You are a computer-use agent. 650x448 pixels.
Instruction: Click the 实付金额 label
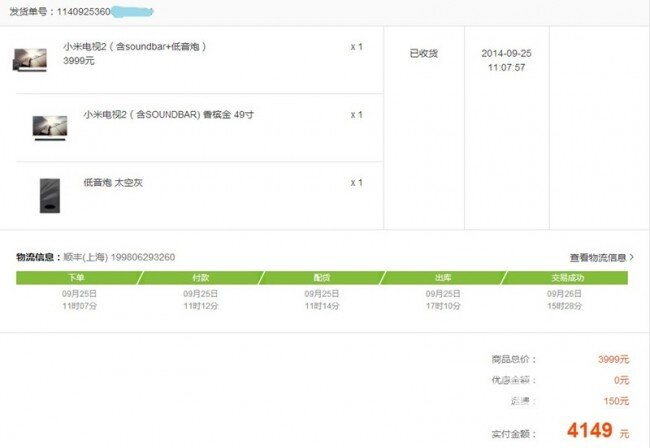point(514,434)
